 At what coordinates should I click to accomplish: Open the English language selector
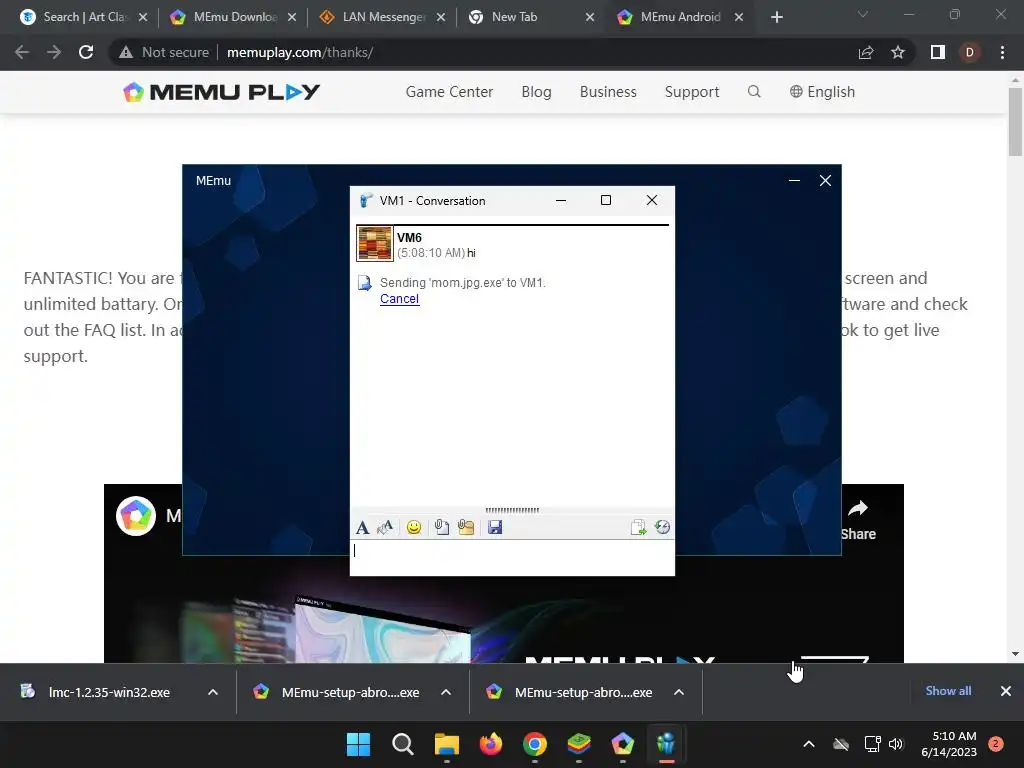822,92
